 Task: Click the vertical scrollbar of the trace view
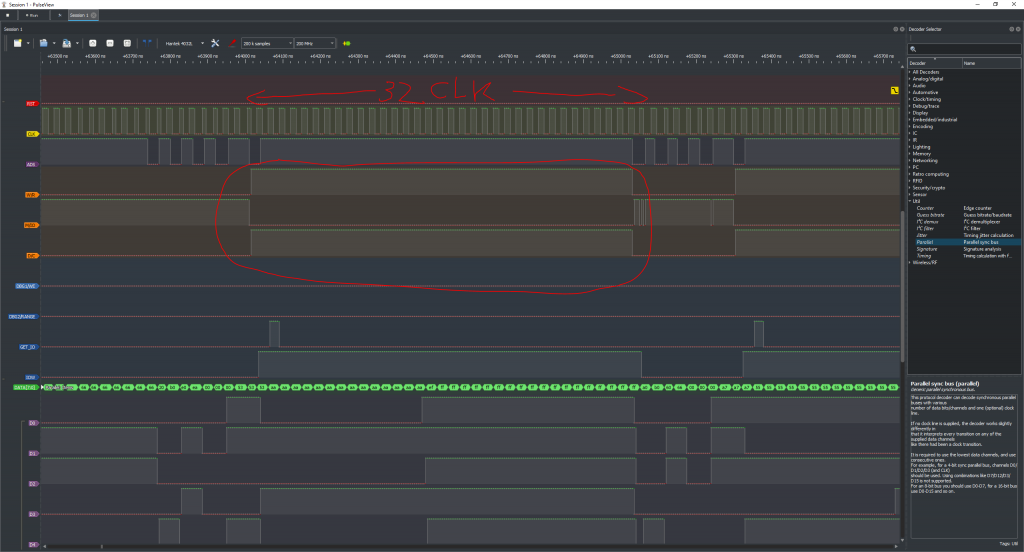click(x=903, y=287)
